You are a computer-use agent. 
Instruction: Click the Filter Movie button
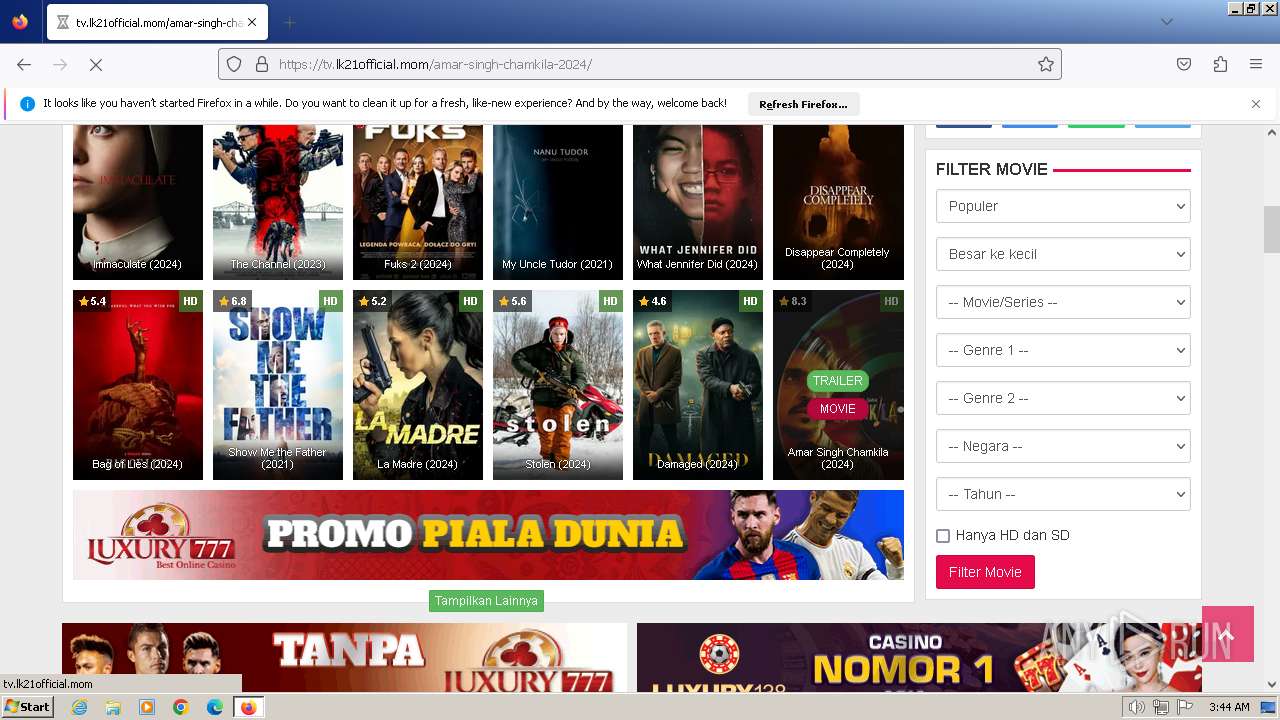tap(985, 572)
